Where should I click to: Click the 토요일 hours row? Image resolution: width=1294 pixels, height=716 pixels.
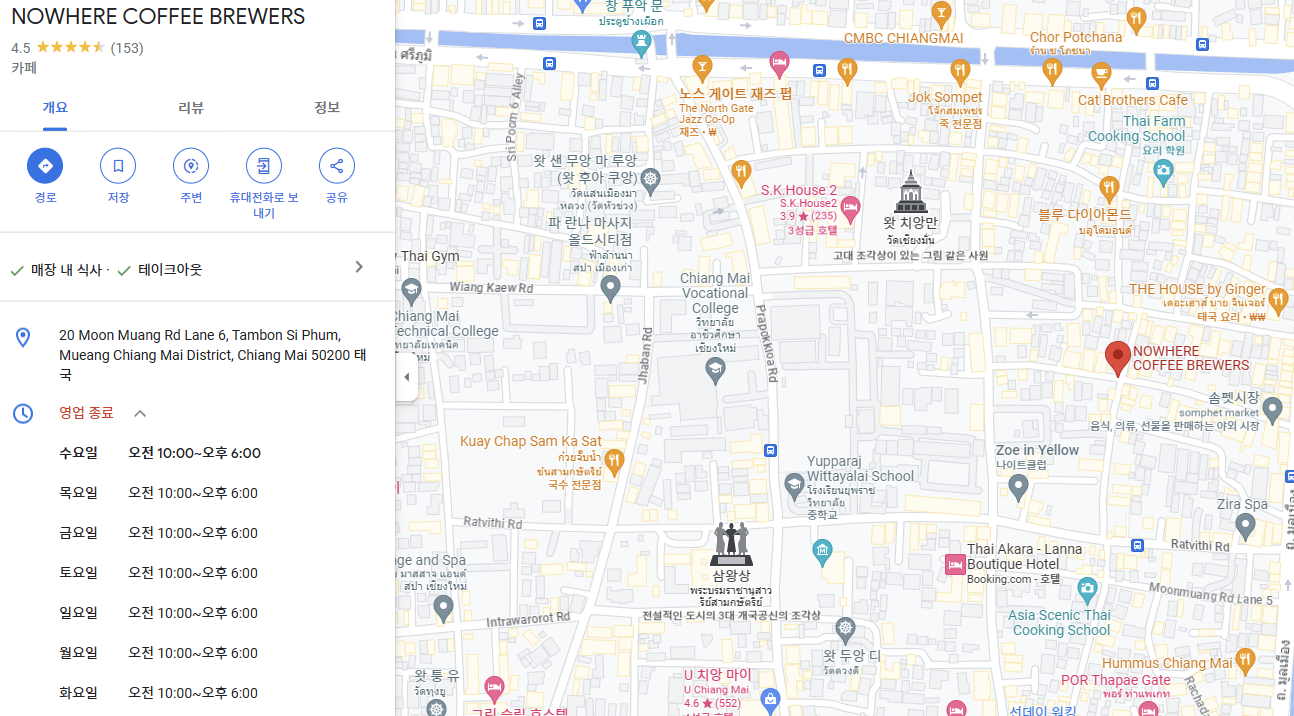click(160, 573)
